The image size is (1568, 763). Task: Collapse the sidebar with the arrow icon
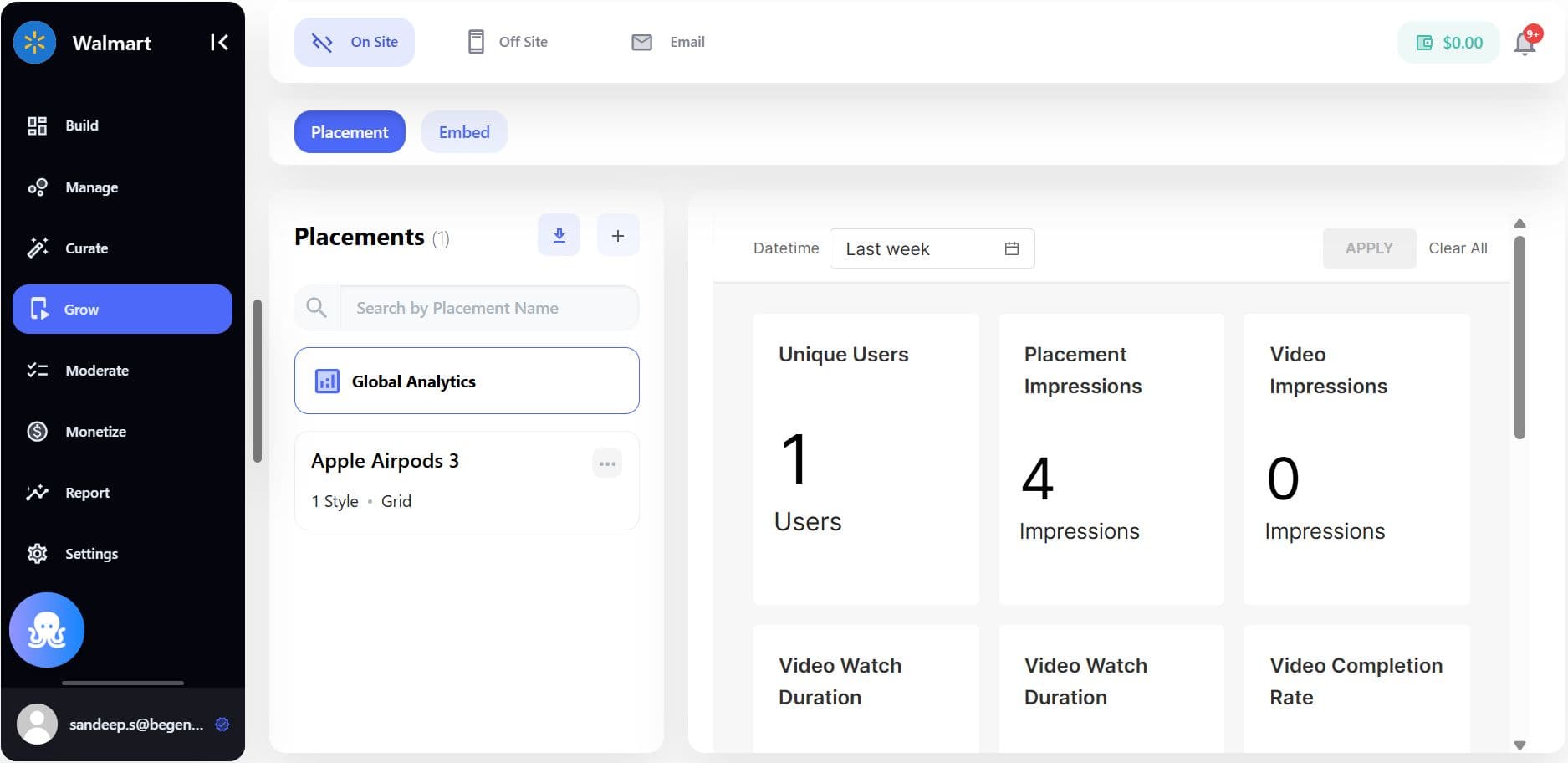tap(219, 42)
